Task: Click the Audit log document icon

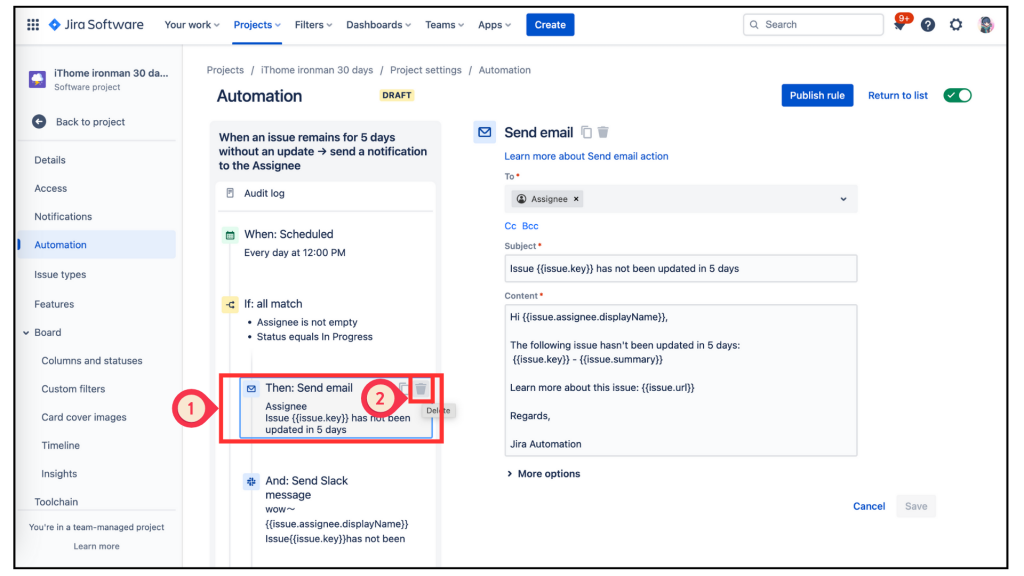Action: [230, 193]
